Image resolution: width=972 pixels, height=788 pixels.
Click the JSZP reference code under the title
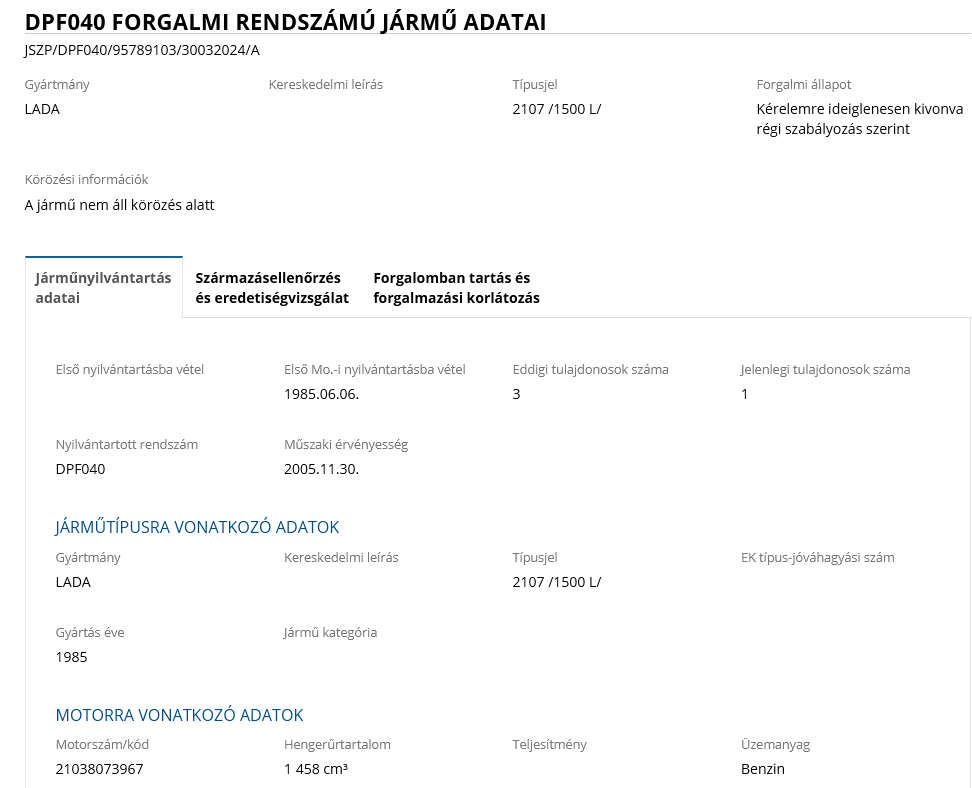(x=142, y=50)
